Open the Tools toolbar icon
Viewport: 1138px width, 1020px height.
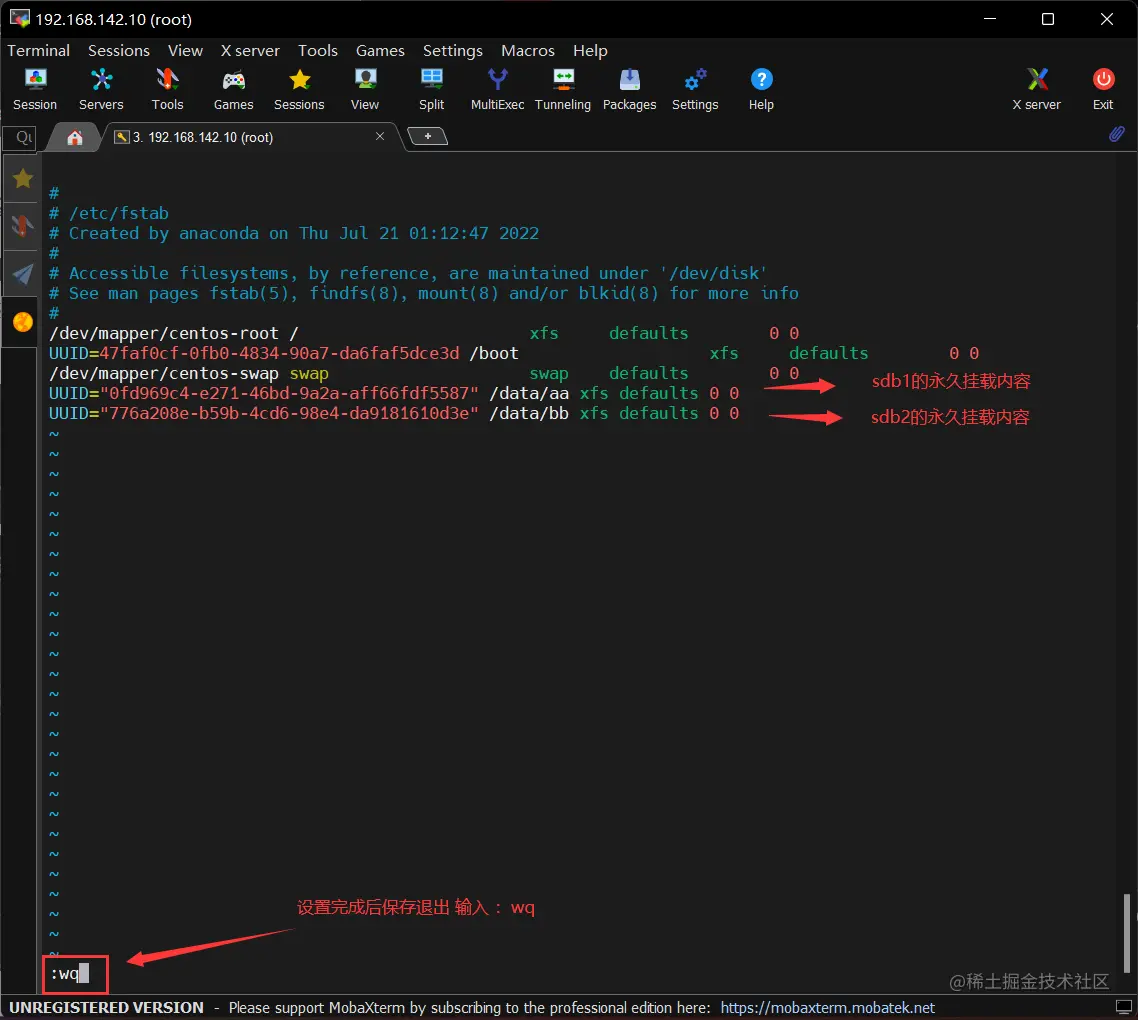[x=167, y=89]
